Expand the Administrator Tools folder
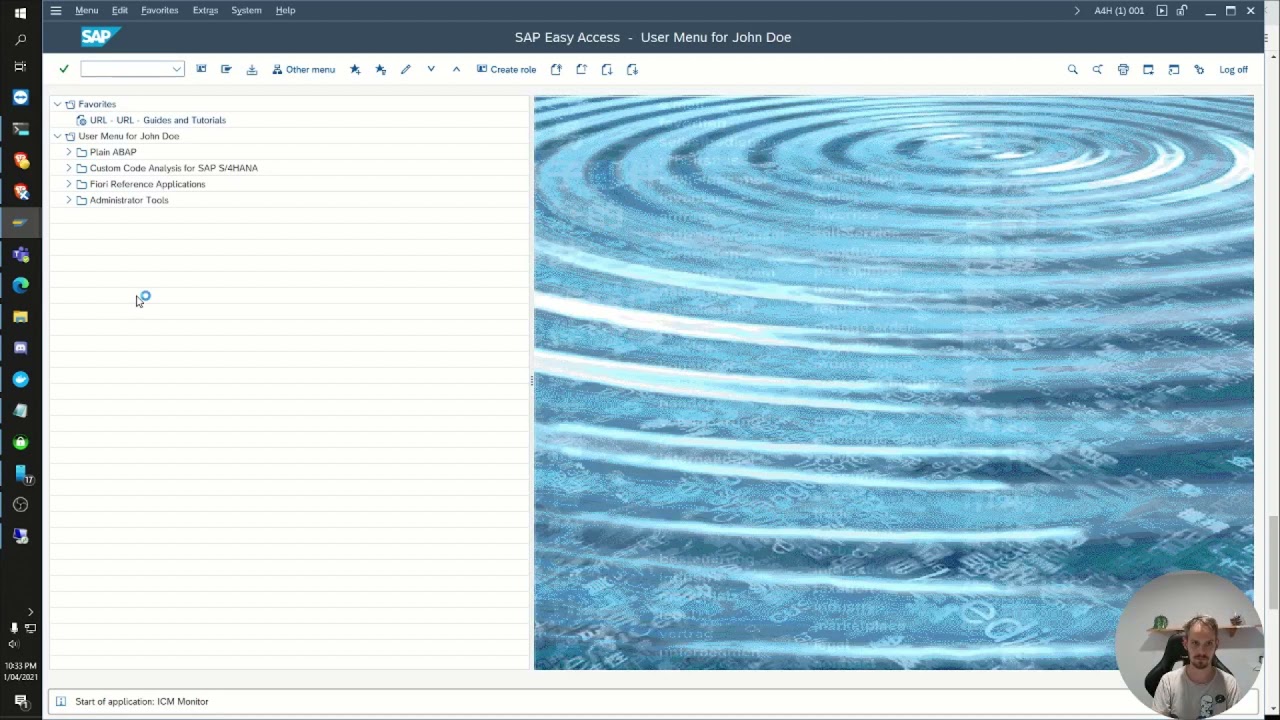The image size is (1280, 720). (x=69, y=200)
